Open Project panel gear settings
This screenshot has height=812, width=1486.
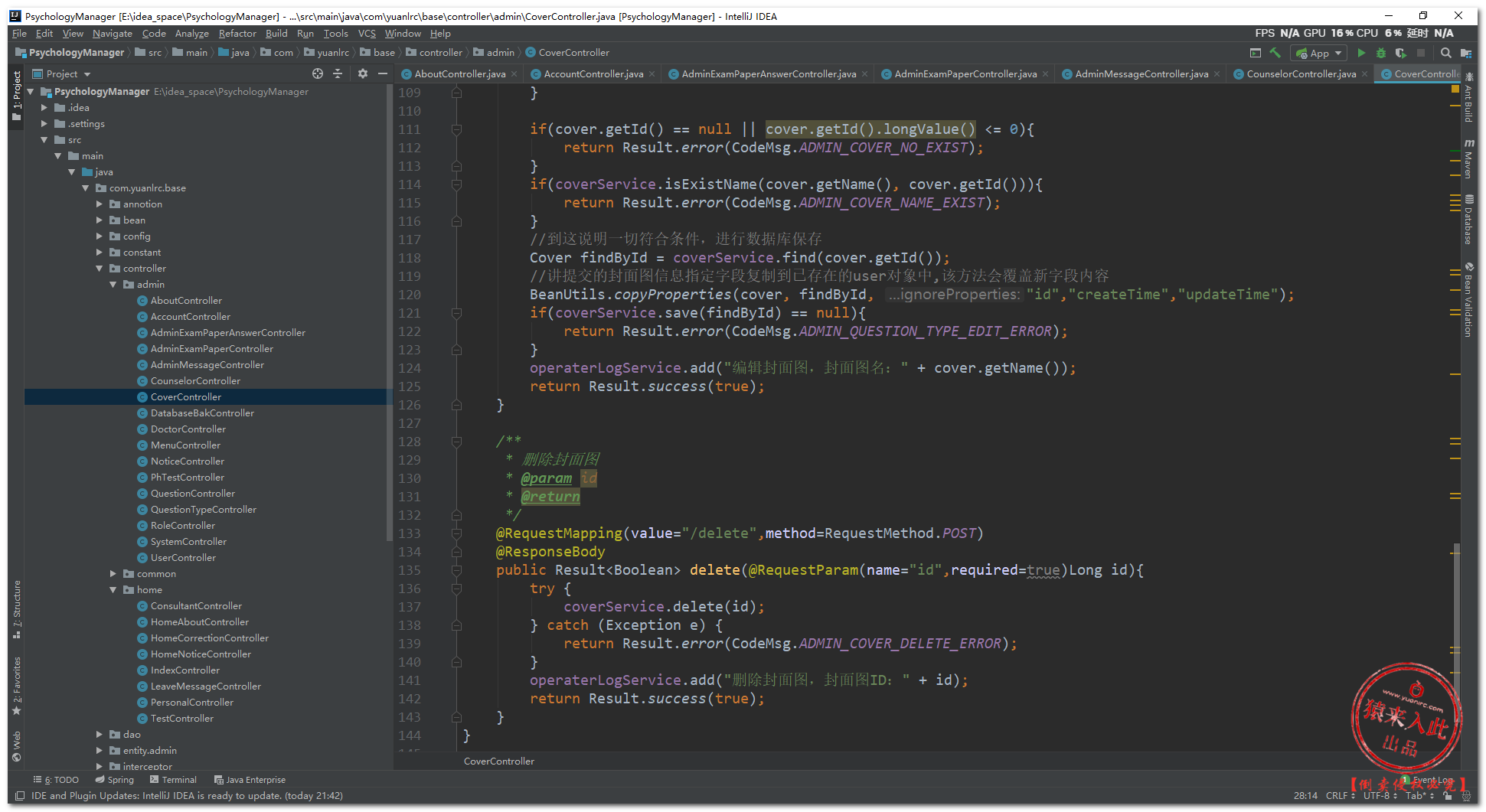[x=363, y=73]
